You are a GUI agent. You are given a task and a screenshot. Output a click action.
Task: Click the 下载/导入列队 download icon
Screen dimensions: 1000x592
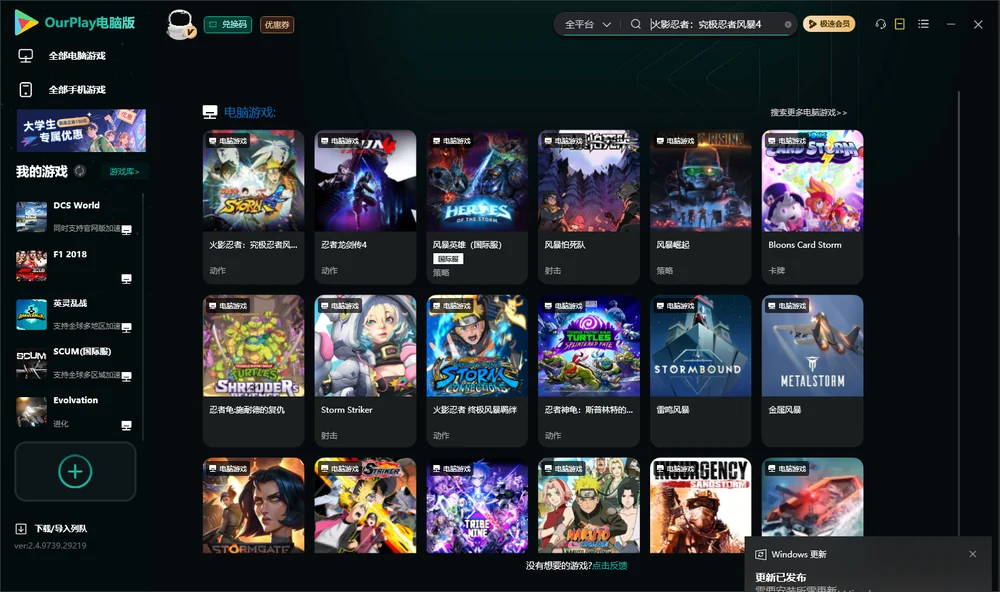[21, 529]
